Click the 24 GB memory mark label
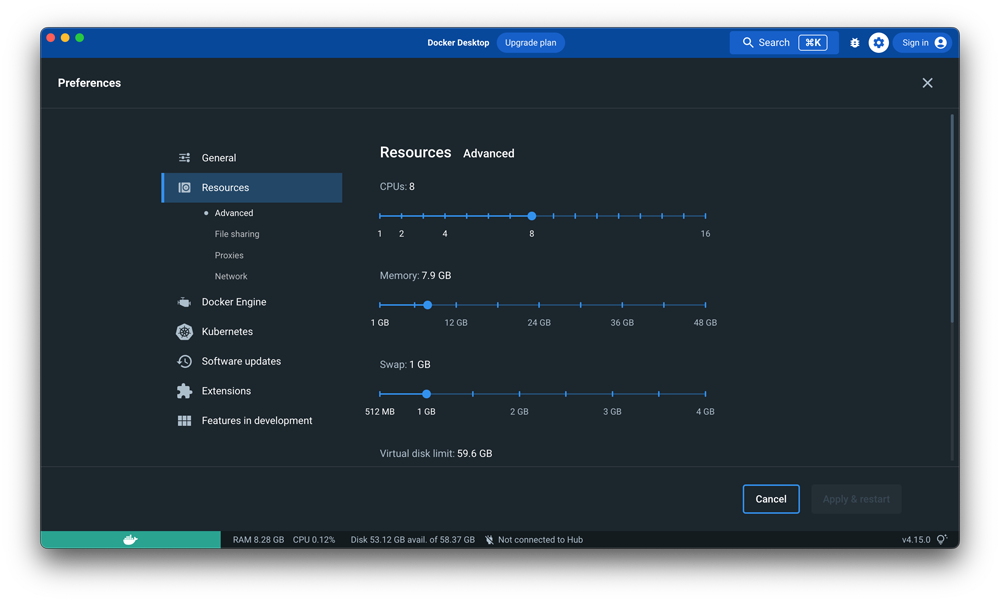 pos(539,323)
